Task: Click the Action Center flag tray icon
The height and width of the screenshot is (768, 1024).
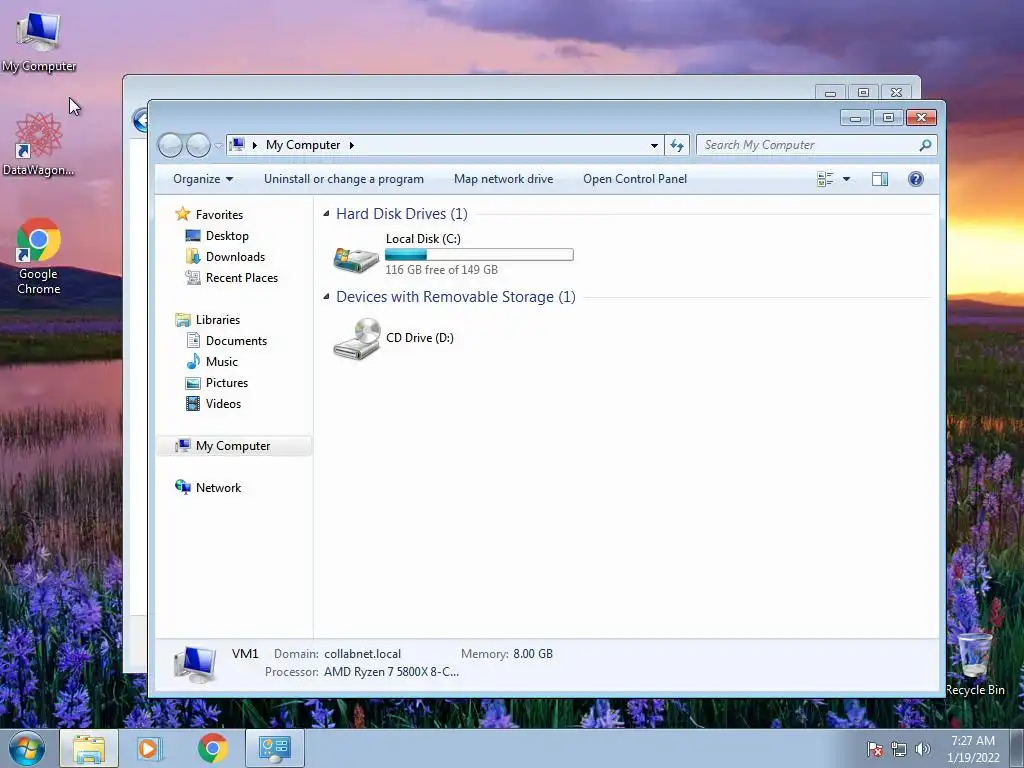Action: tap(875, 749)
